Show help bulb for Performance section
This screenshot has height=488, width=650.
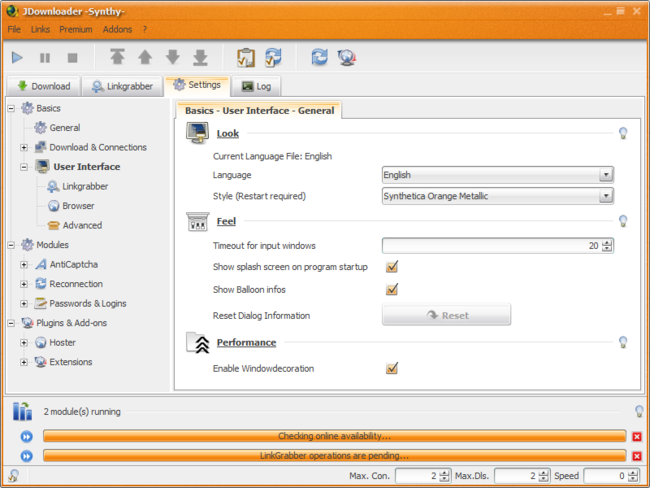[x=623, y=342]
